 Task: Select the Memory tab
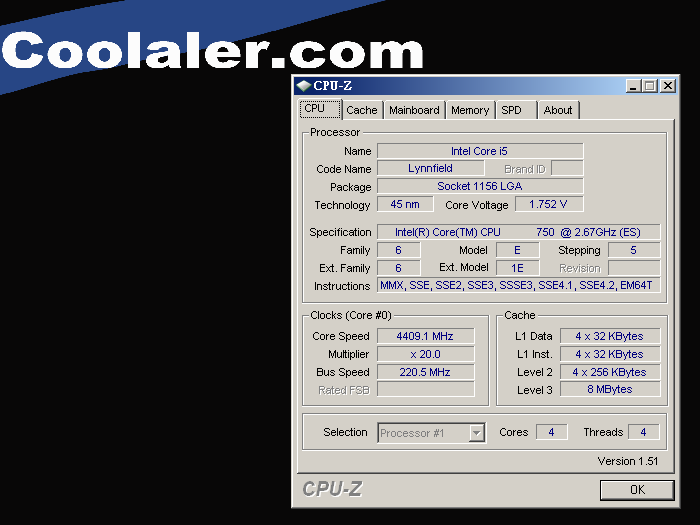[x=470, y=110]
